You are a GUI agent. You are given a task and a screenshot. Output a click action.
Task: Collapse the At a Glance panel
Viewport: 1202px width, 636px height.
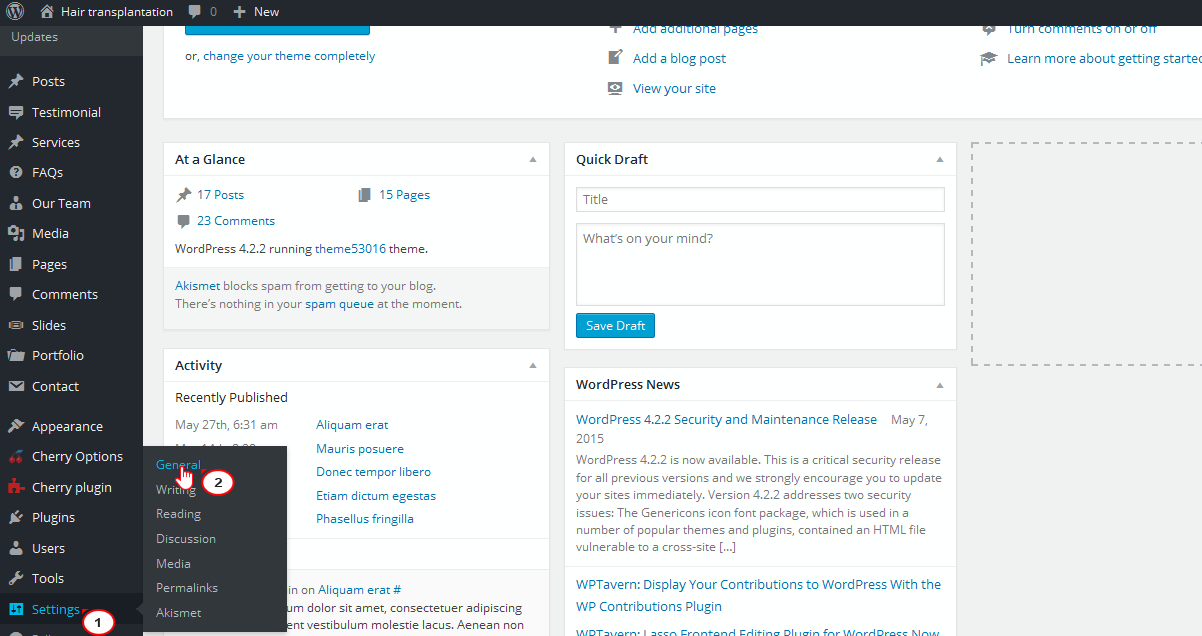(533, 159)
